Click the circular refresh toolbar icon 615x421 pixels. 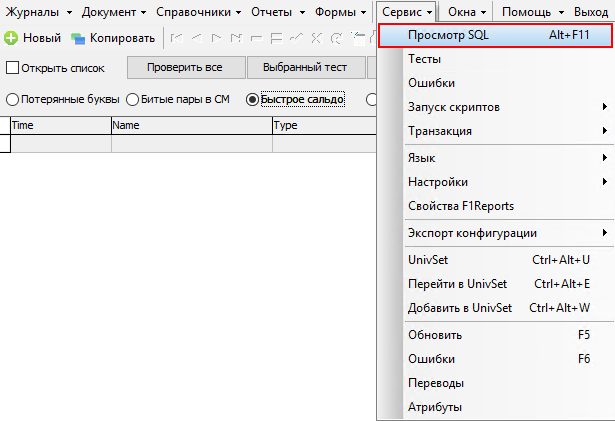tap(336, 38)
